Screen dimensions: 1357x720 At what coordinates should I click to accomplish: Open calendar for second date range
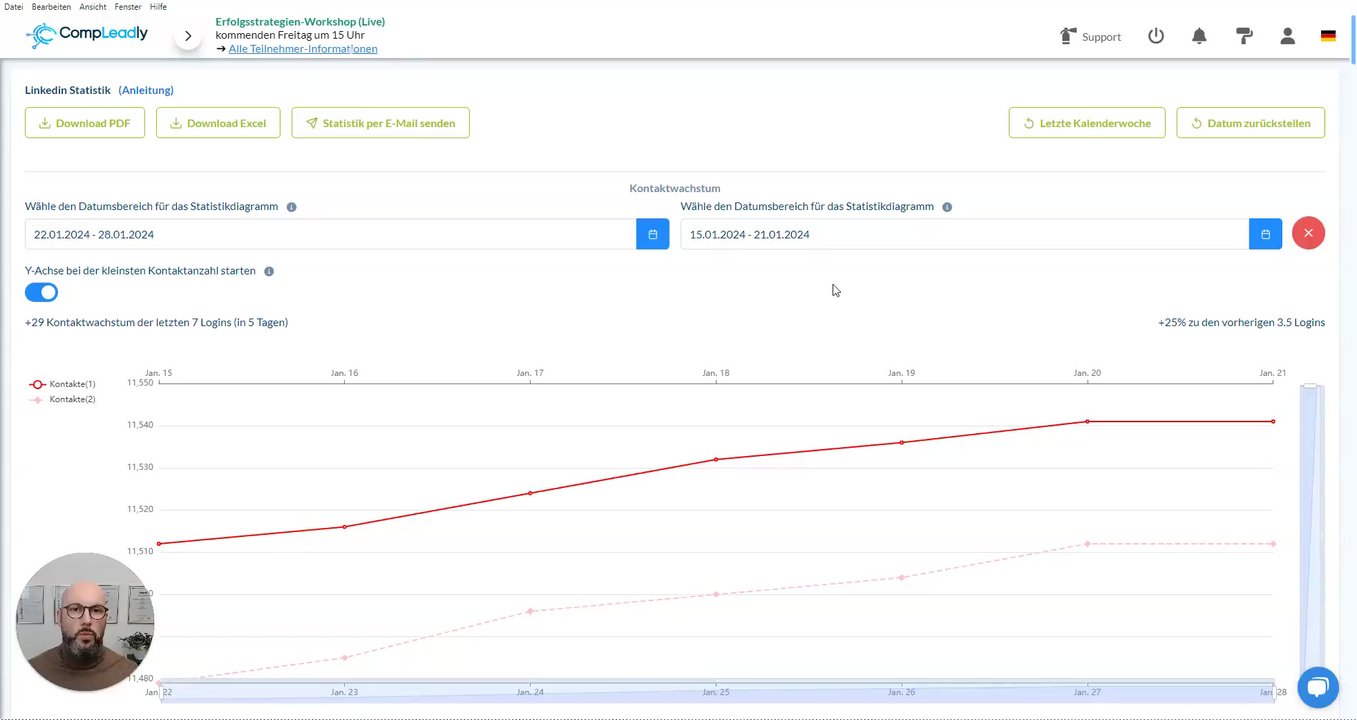1265,234
